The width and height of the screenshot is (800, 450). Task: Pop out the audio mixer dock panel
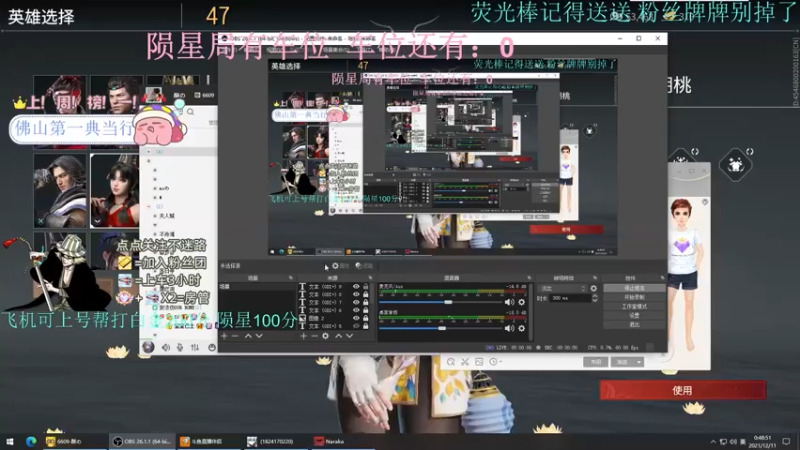click(529, 278)
